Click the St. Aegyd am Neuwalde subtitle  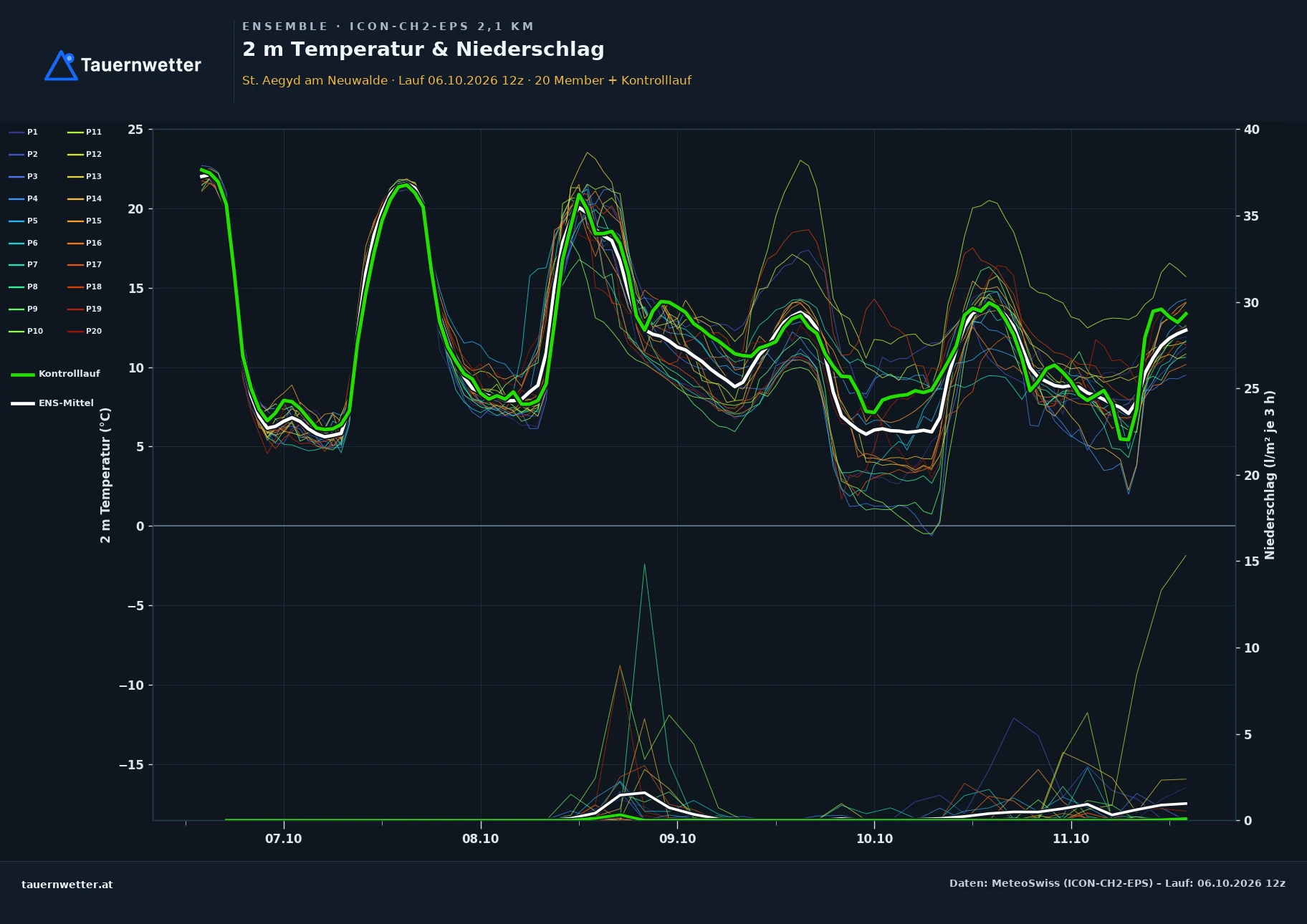click(466, 80)
